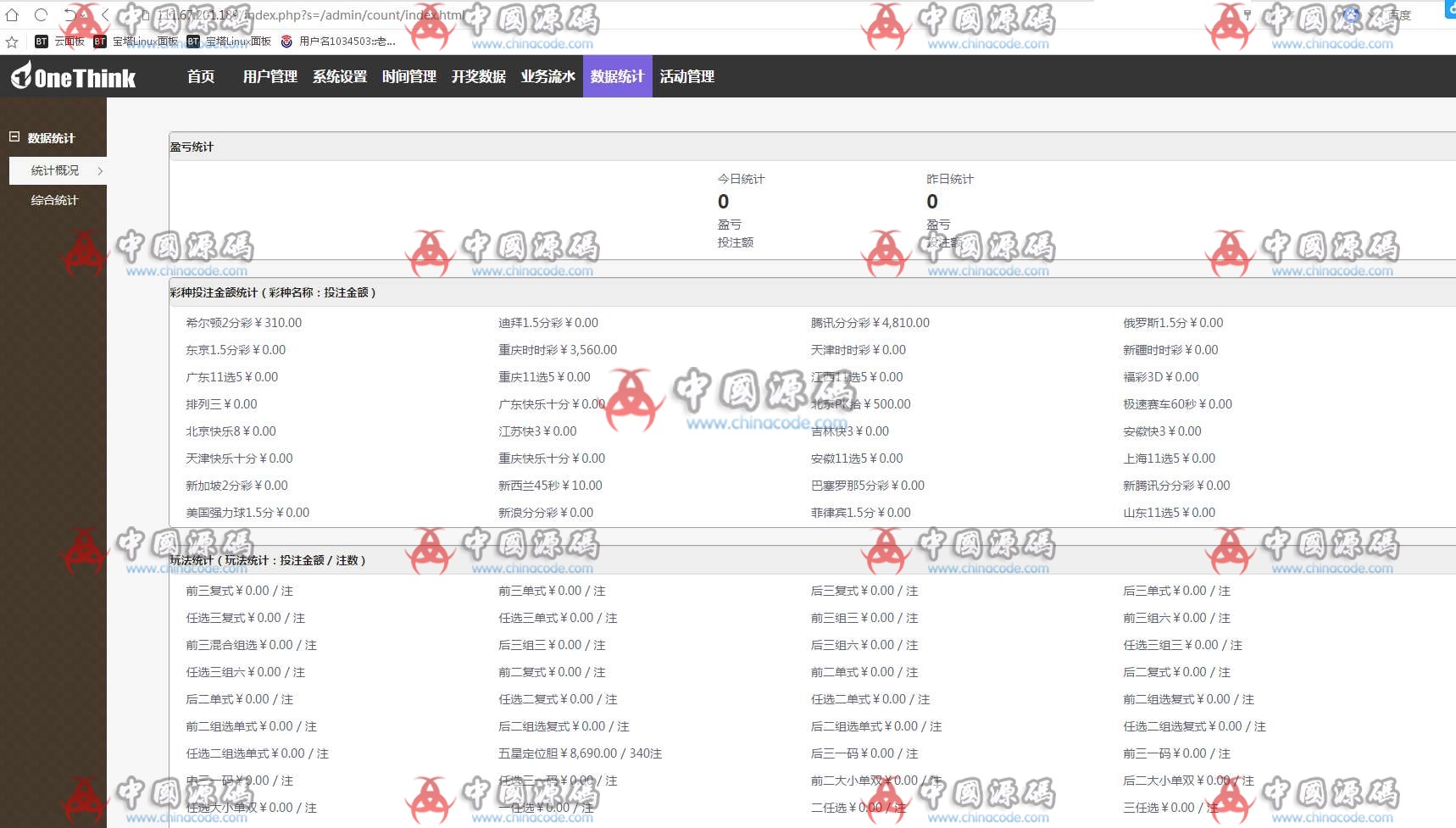Open the 活动管理 menu

[x=687, y=76]
